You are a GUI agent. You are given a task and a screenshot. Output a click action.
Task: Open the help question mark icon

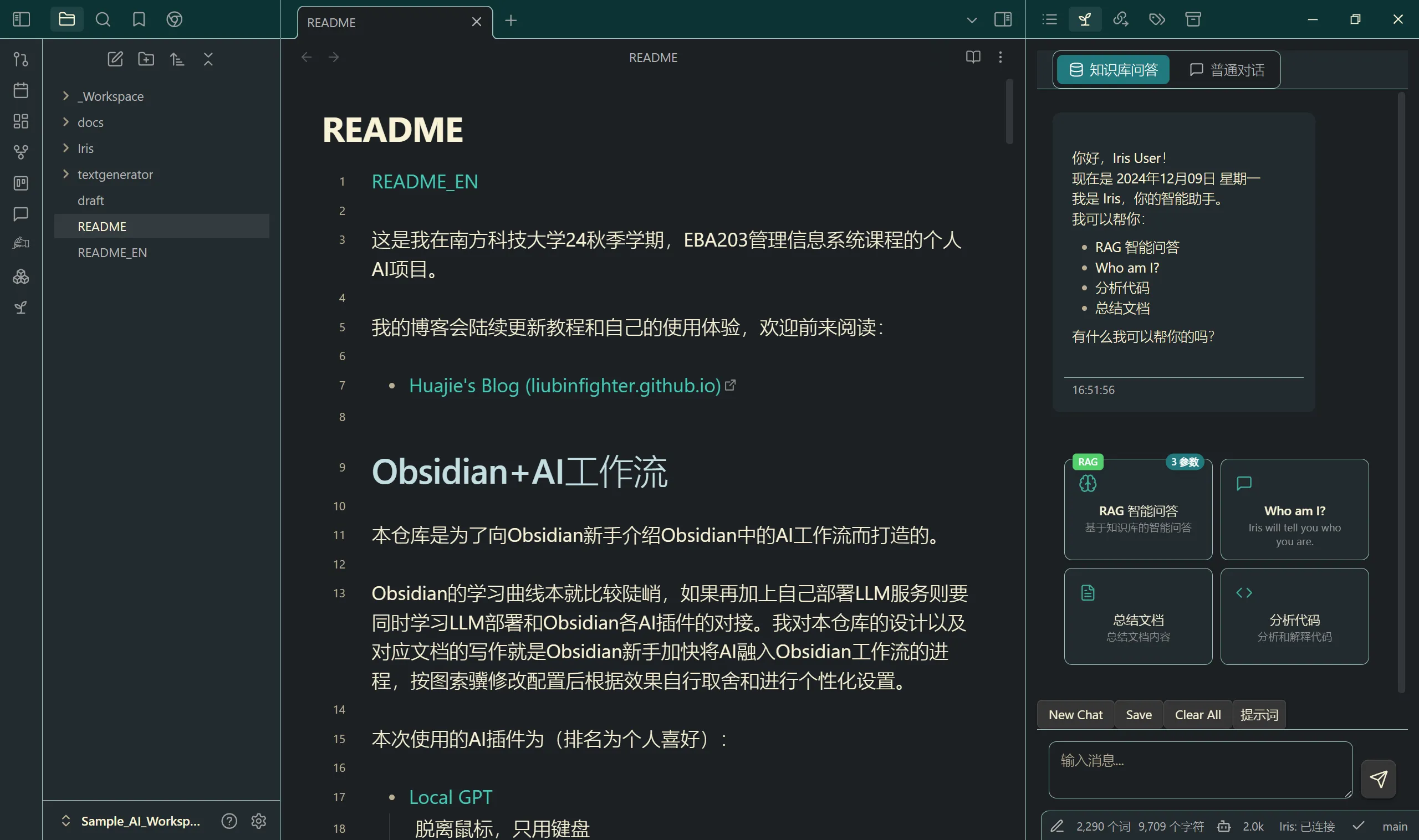229,821
